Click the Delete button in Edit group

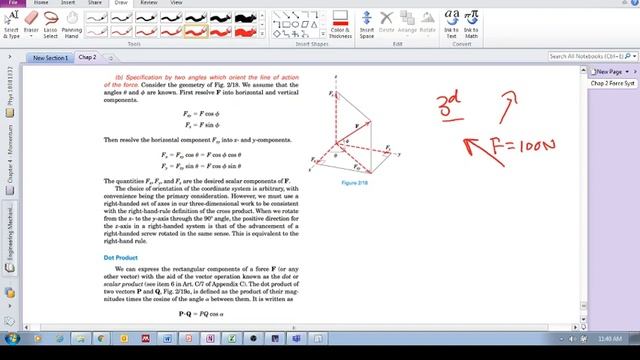pyautogui.click(x=386, y=22)
